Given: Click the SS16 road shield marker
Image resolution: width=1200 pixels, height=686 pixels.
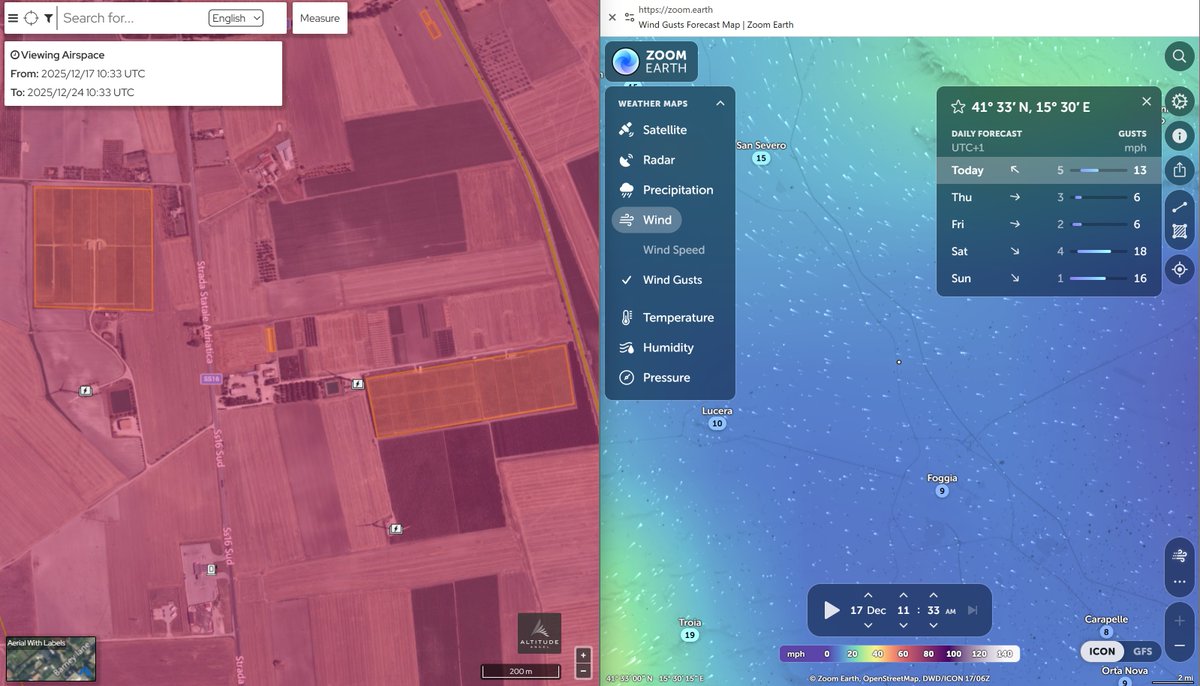Looking at the screenshot, I should point(210,380).
